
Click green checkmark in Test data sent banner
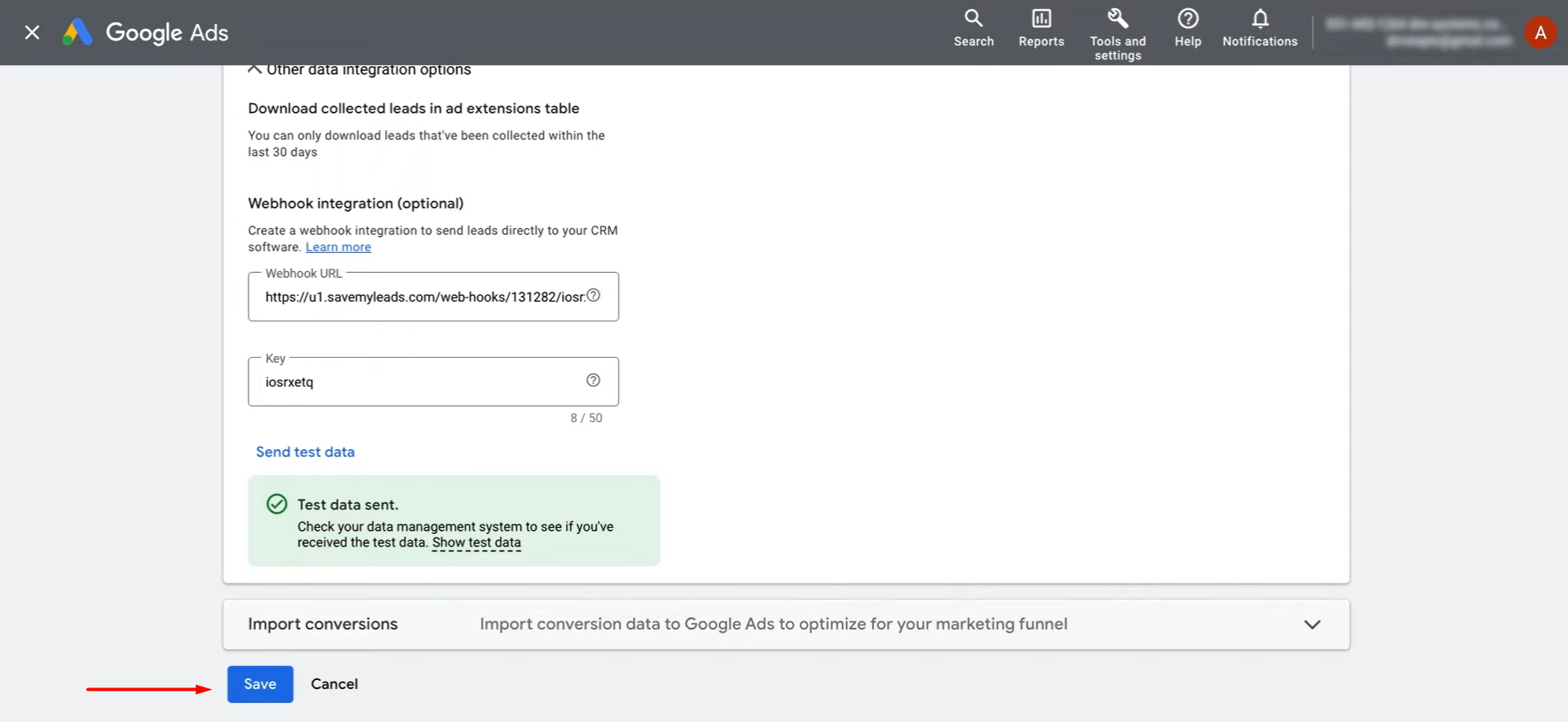point(277,504)
